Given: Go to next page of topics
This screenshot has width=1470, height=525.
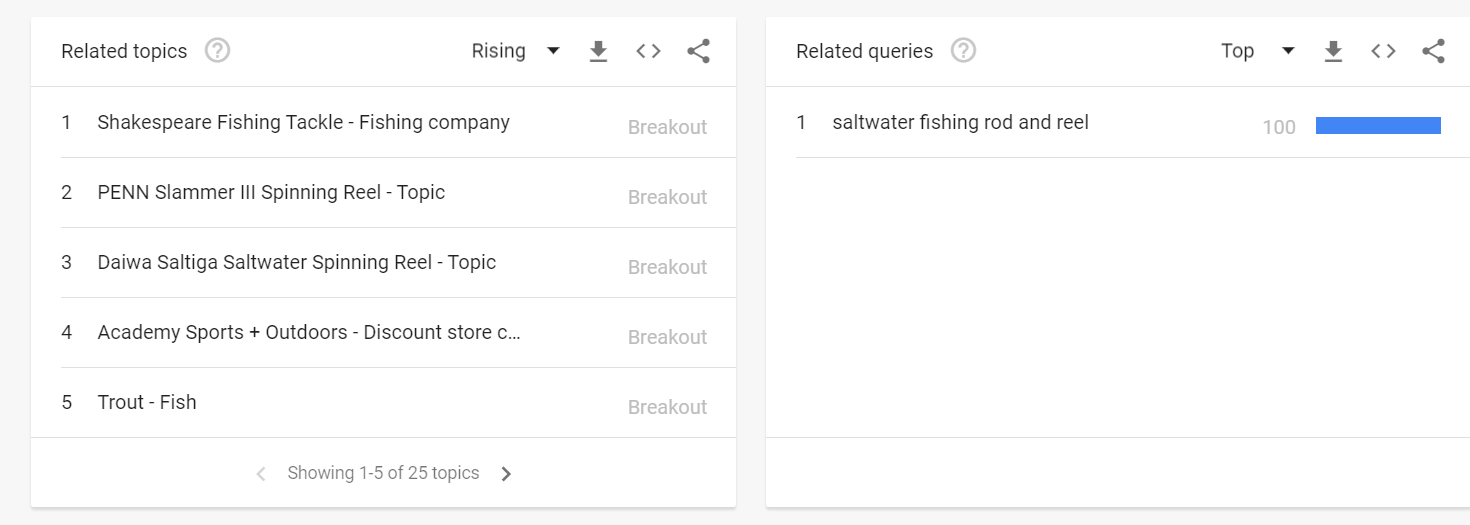Looking at the screenshot, I should click(x=506, y=474).
